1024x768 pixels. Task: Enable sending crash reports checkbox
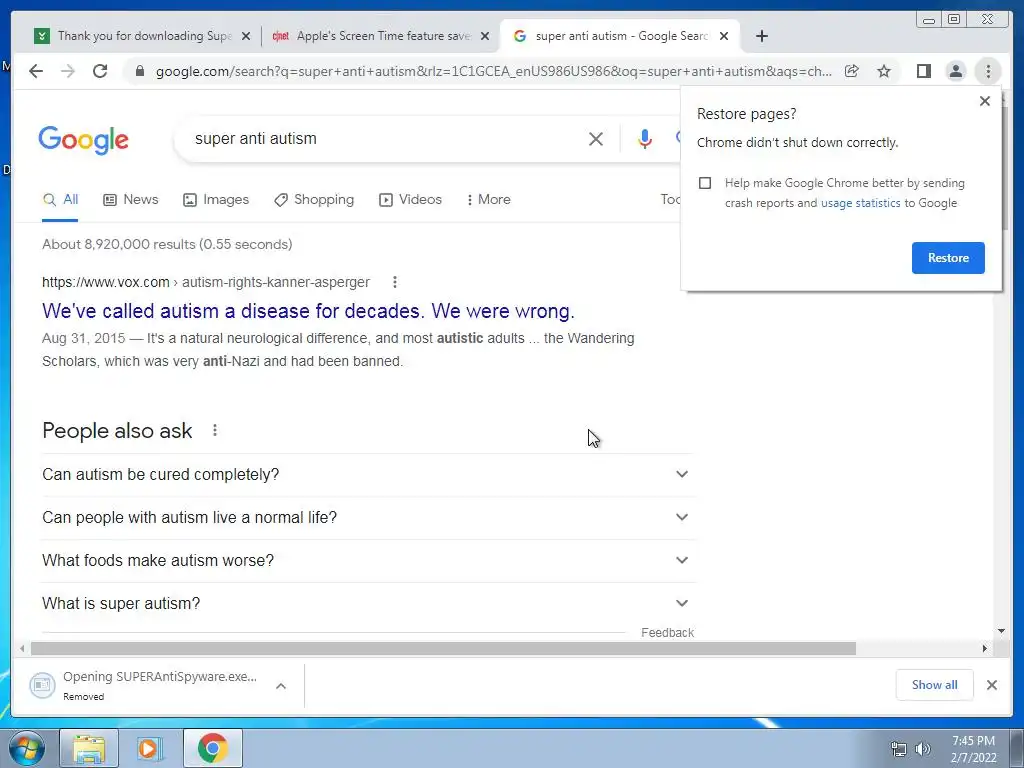tap(705, 183)
